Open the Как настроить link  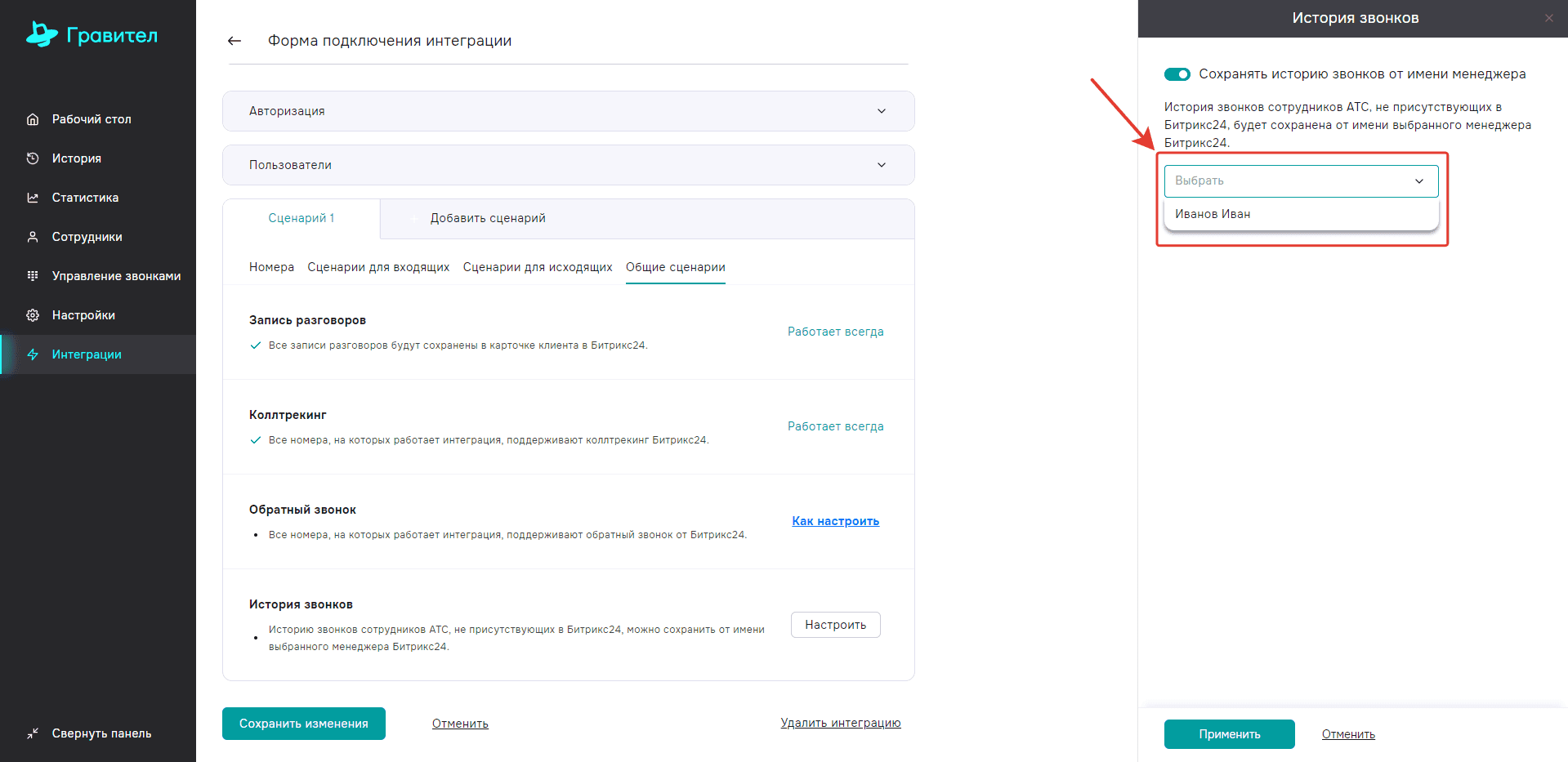[x=835, y=521]
